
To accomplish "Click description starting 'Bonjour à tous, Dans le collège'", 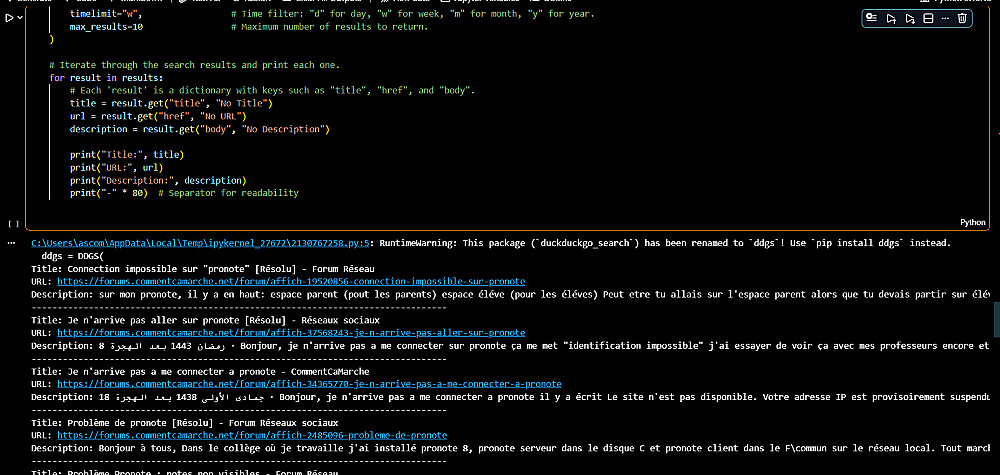I will tap(510, 448).
